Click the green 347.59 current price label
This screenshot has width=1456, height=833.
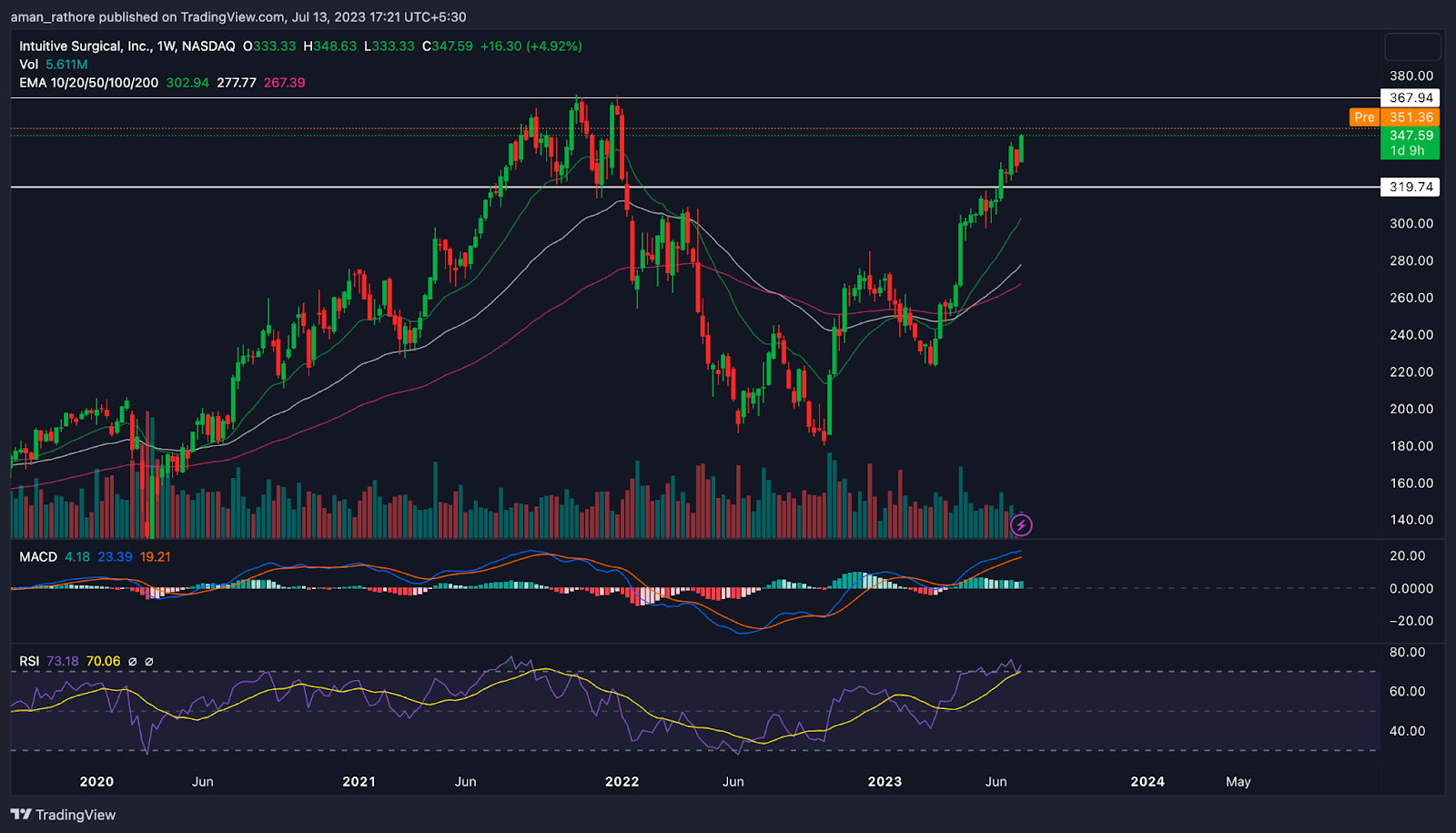[x=1410, y=142]
